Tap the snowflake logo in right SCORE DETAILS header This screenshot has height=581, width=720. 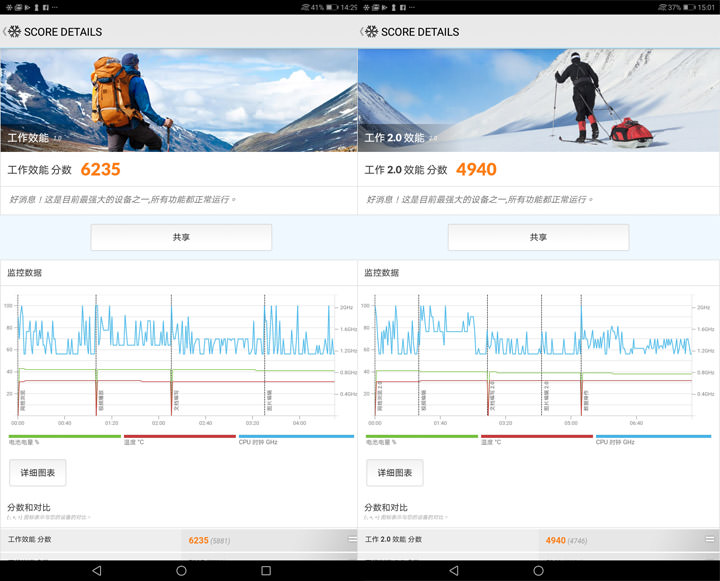370,31
